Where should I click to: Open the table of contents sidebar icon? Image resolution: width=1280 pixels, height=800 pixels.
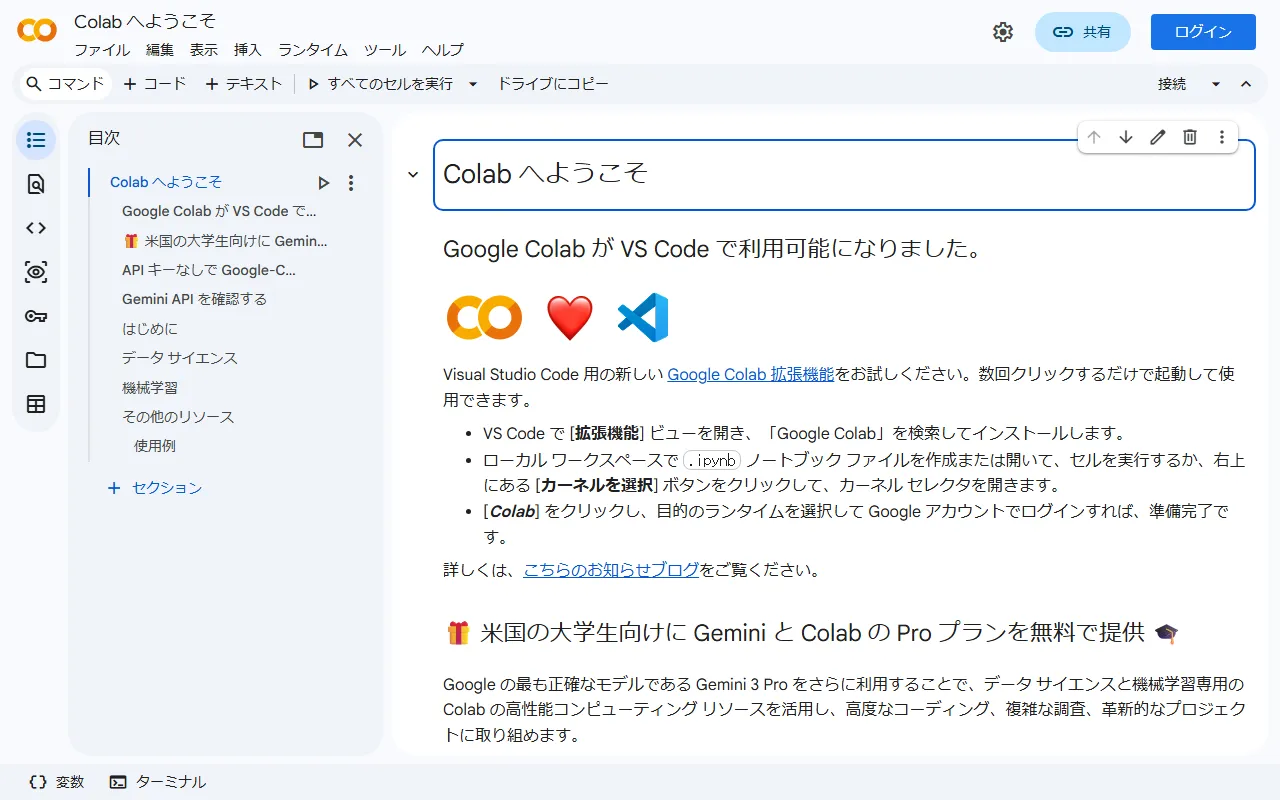(x=36, y=140)
